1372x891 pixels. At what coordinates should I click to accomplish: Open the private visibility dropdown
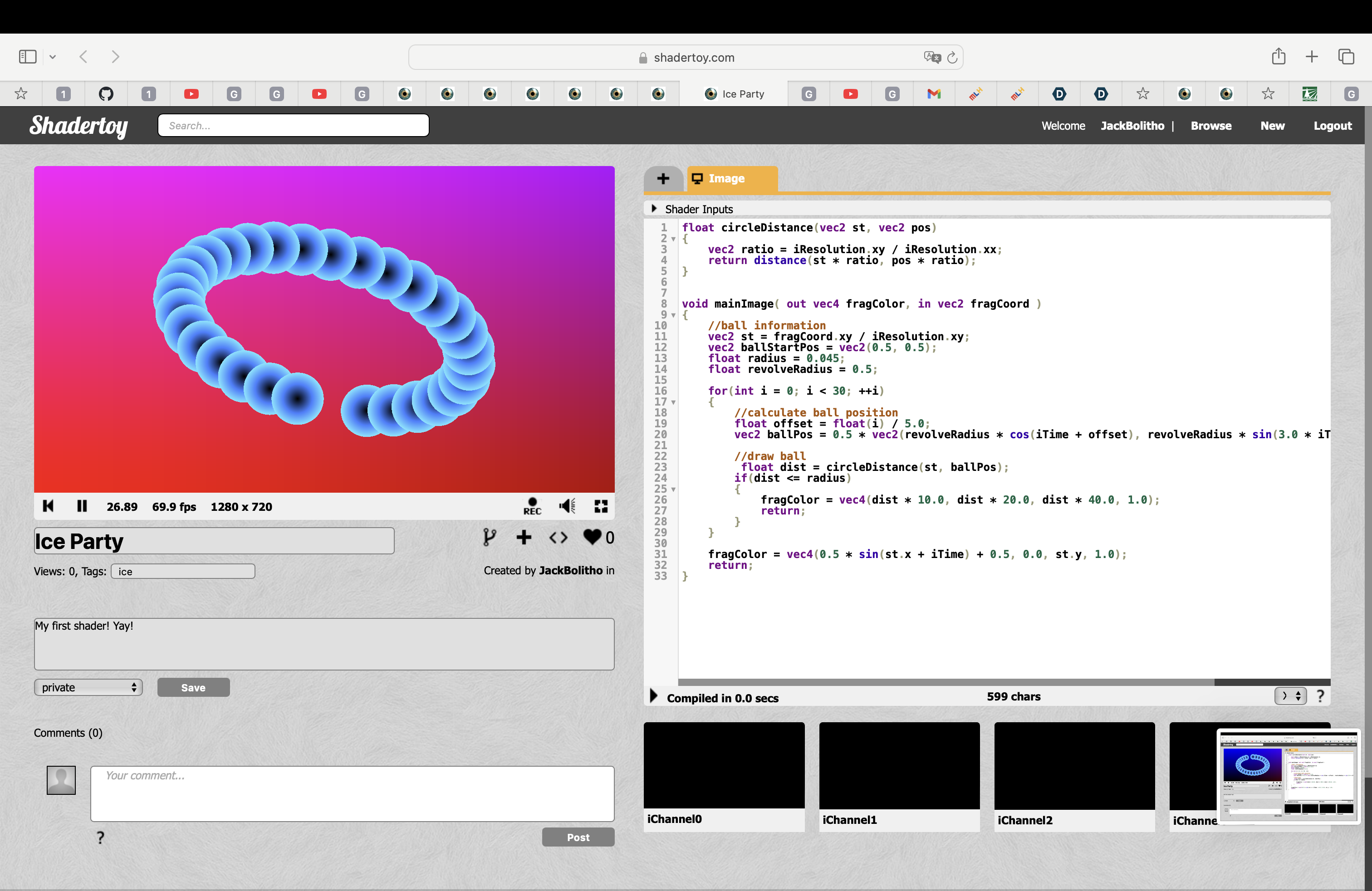[88, 687]
